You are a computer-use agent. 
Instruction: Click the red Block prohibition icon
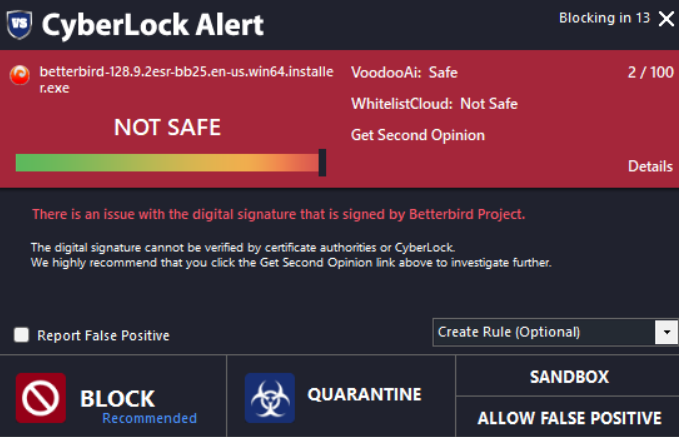(x=41, y=398)
